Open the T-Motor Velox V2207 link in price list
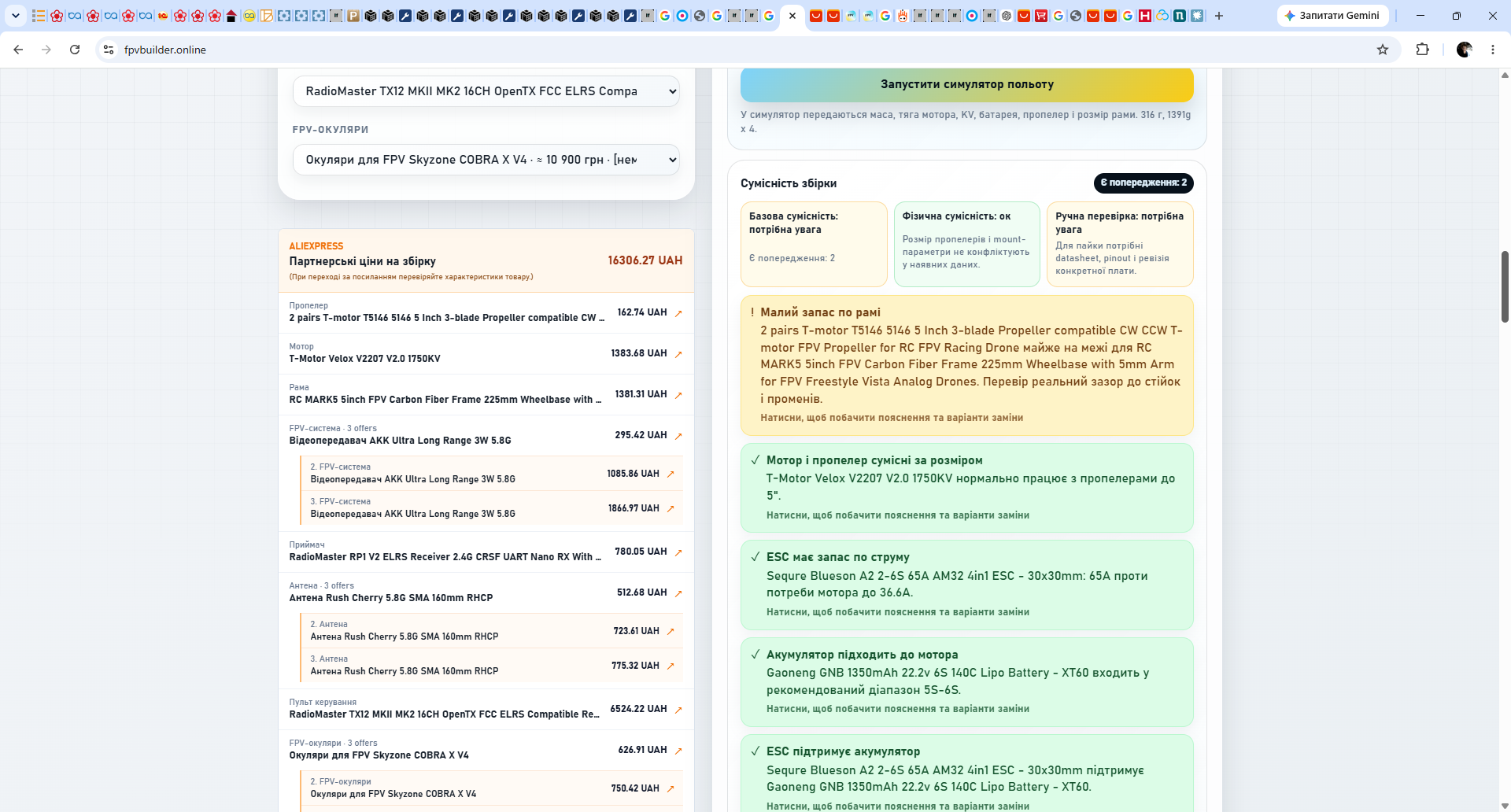The image size is (1511, 812). (364, 359)
